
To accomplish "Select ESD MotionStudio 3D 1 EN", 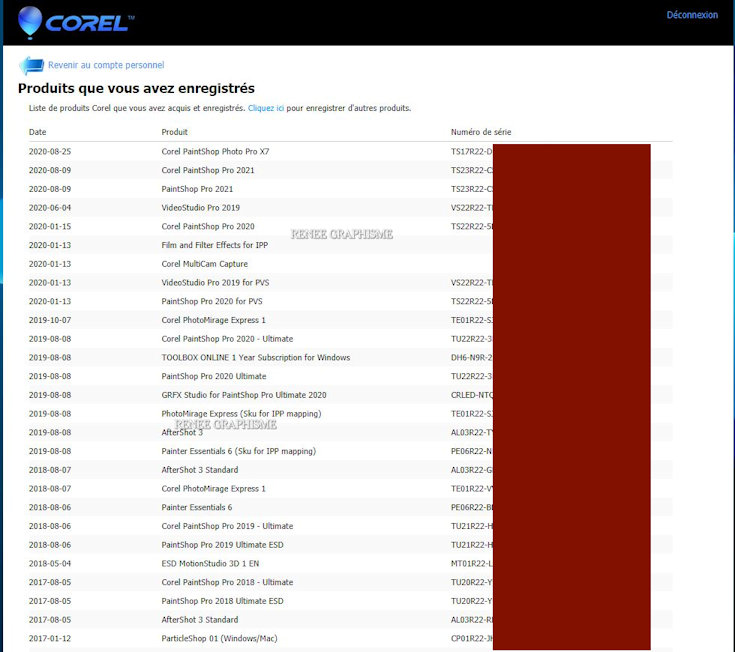I will [x=210, y=564].
